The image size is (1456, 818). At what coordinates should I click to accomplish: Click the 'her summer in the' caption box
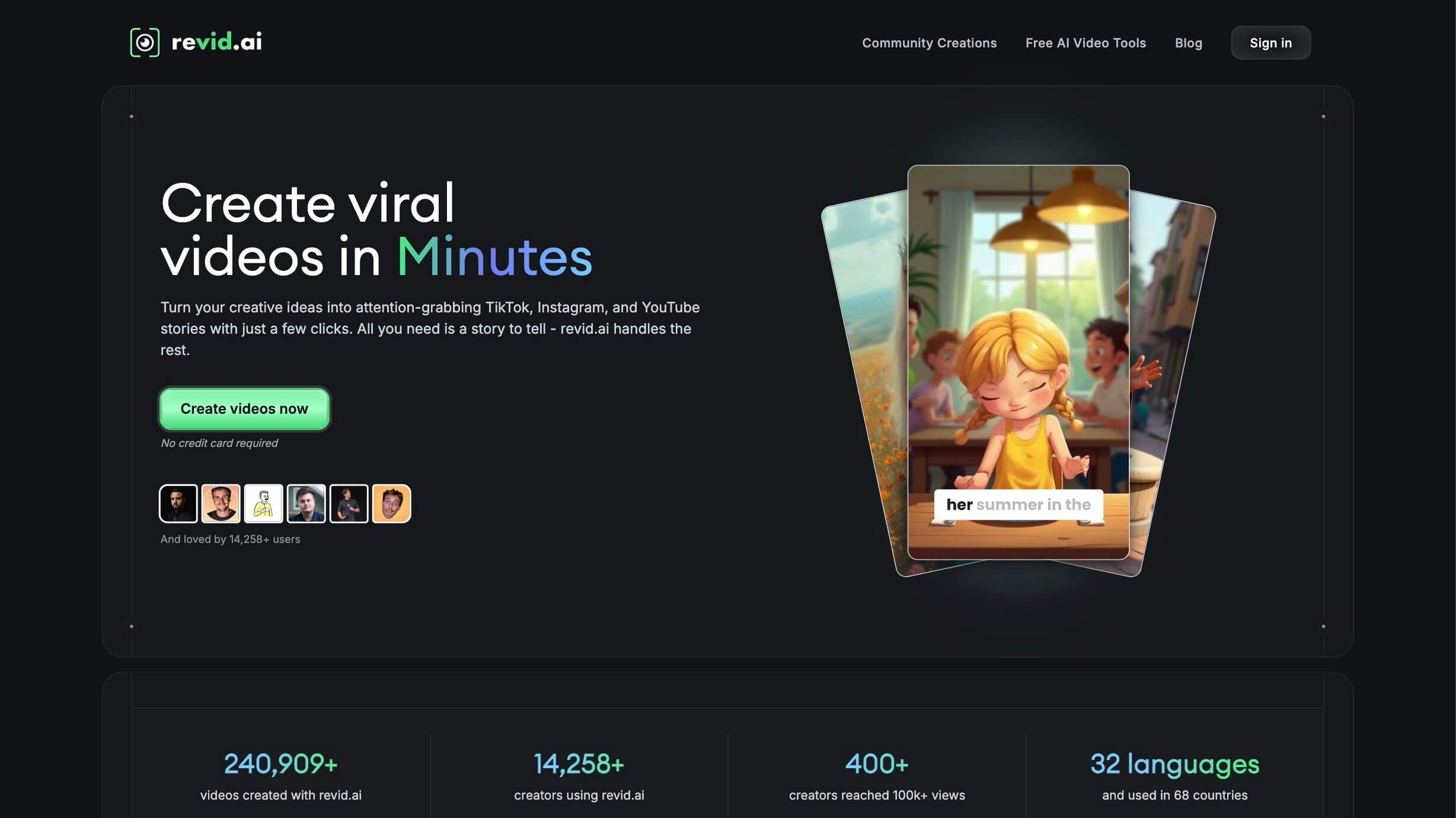pos(1018,504)
